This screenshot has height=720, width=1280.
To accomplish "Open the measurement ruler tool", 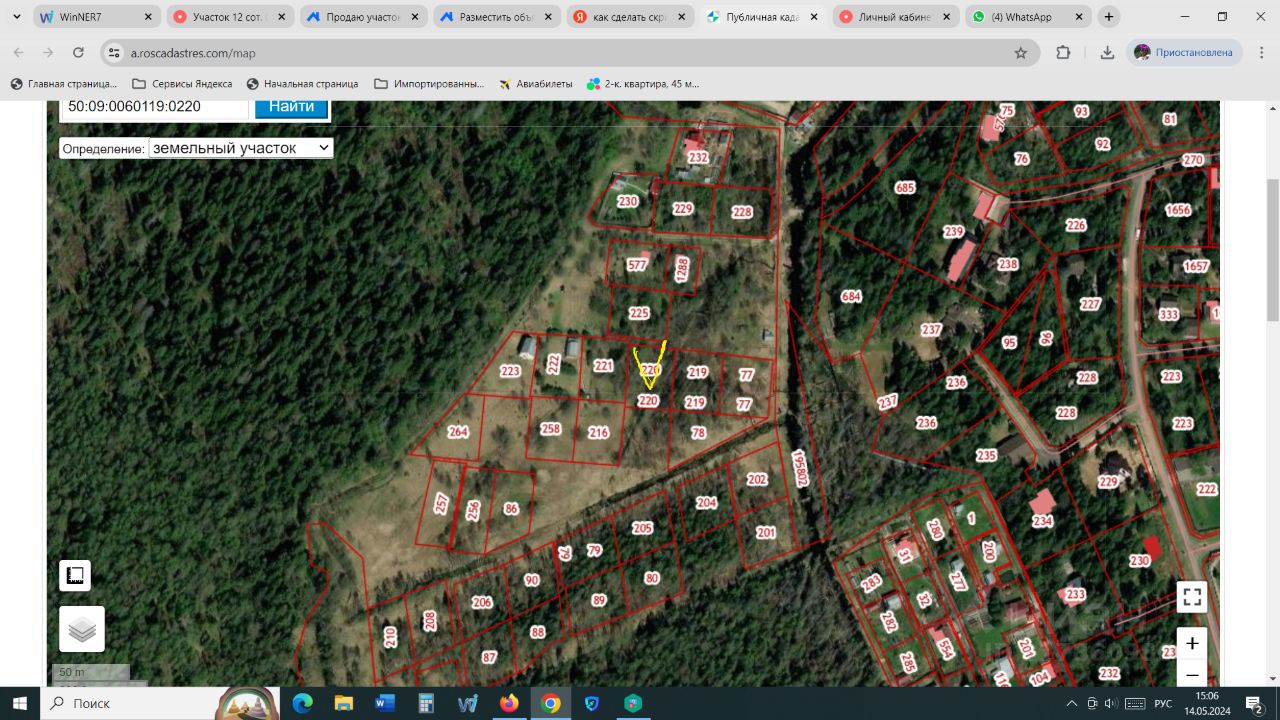I will (75, 576).
